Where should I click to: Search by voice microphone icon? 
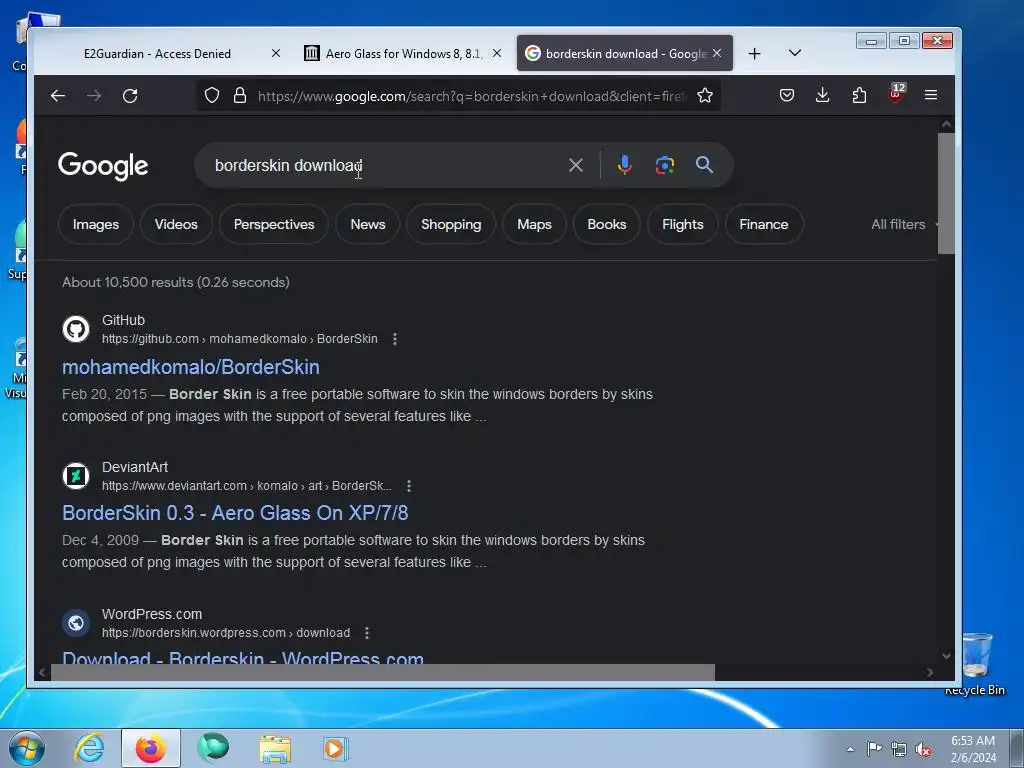[624, 165]
